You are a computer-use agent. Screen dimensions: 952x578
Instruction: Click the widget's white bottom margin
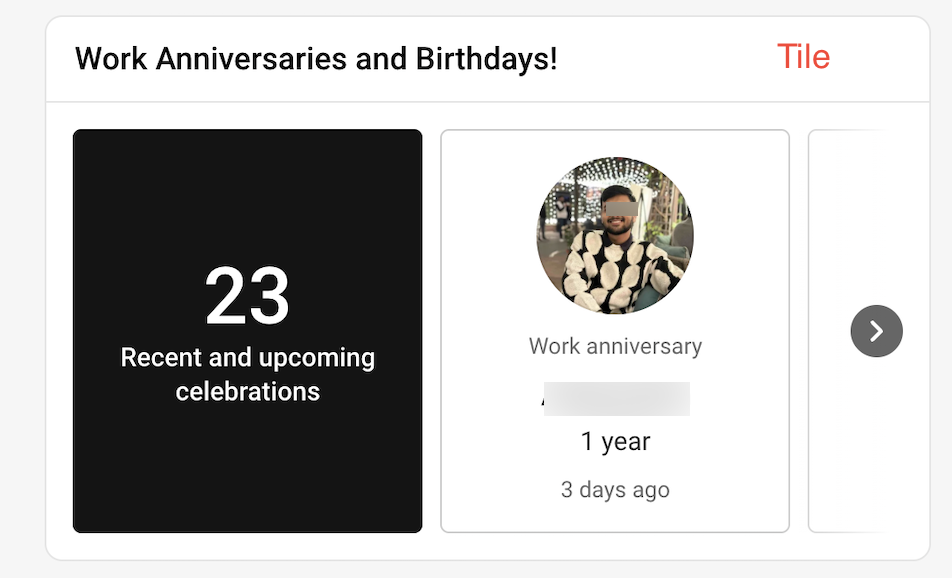tap(487, 546)
